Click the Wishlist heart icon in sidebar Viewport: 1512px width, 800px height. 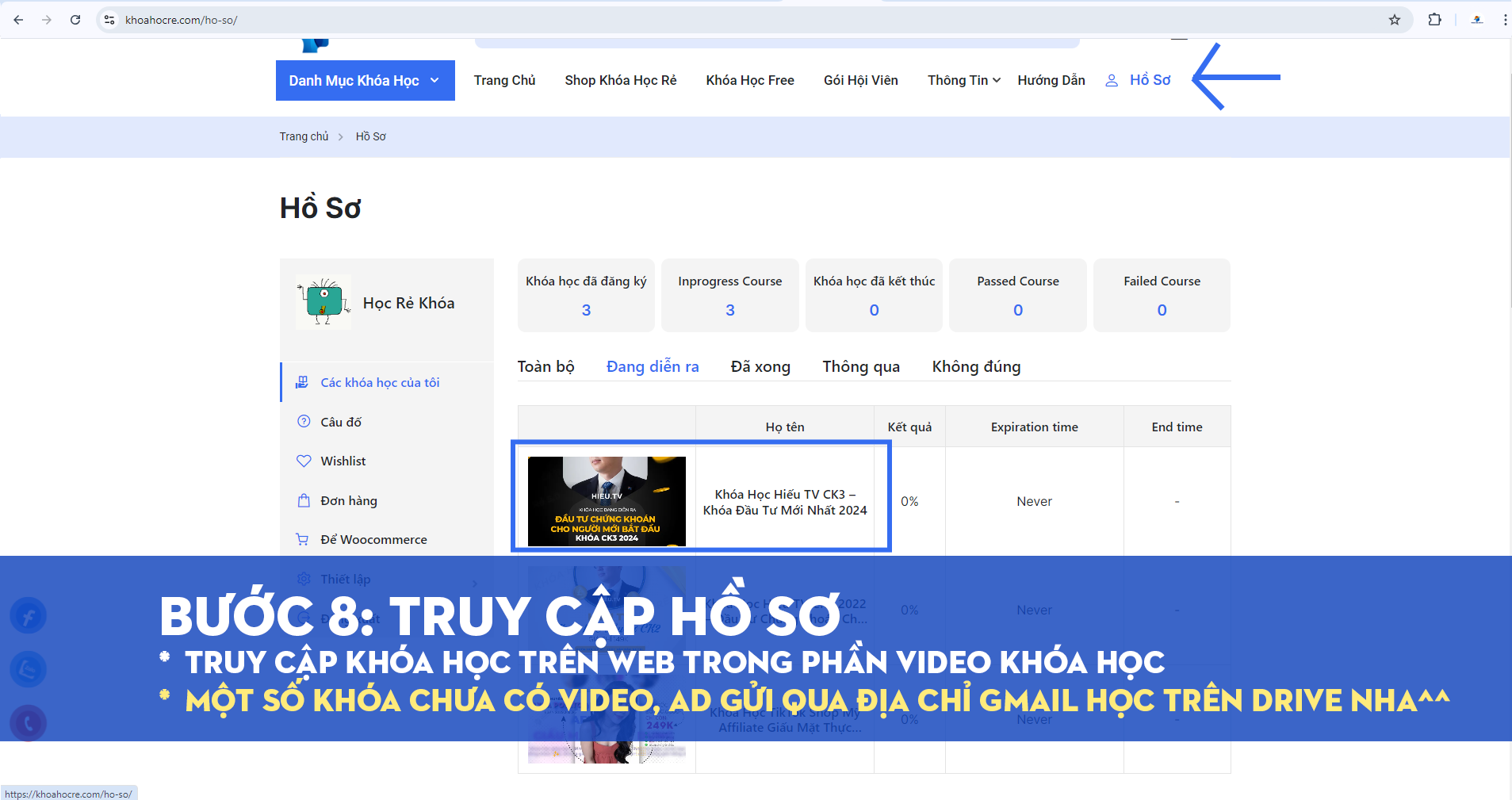click(303, 461)
